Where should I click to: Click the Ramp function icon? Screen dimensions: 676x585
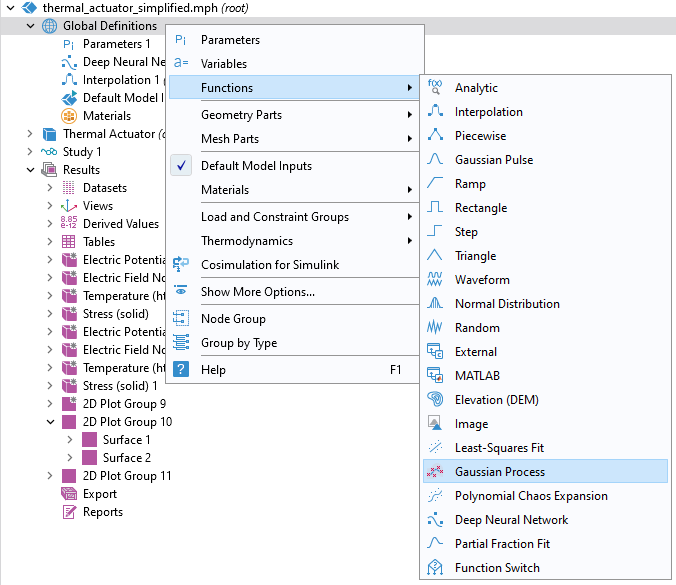point(435,184)
